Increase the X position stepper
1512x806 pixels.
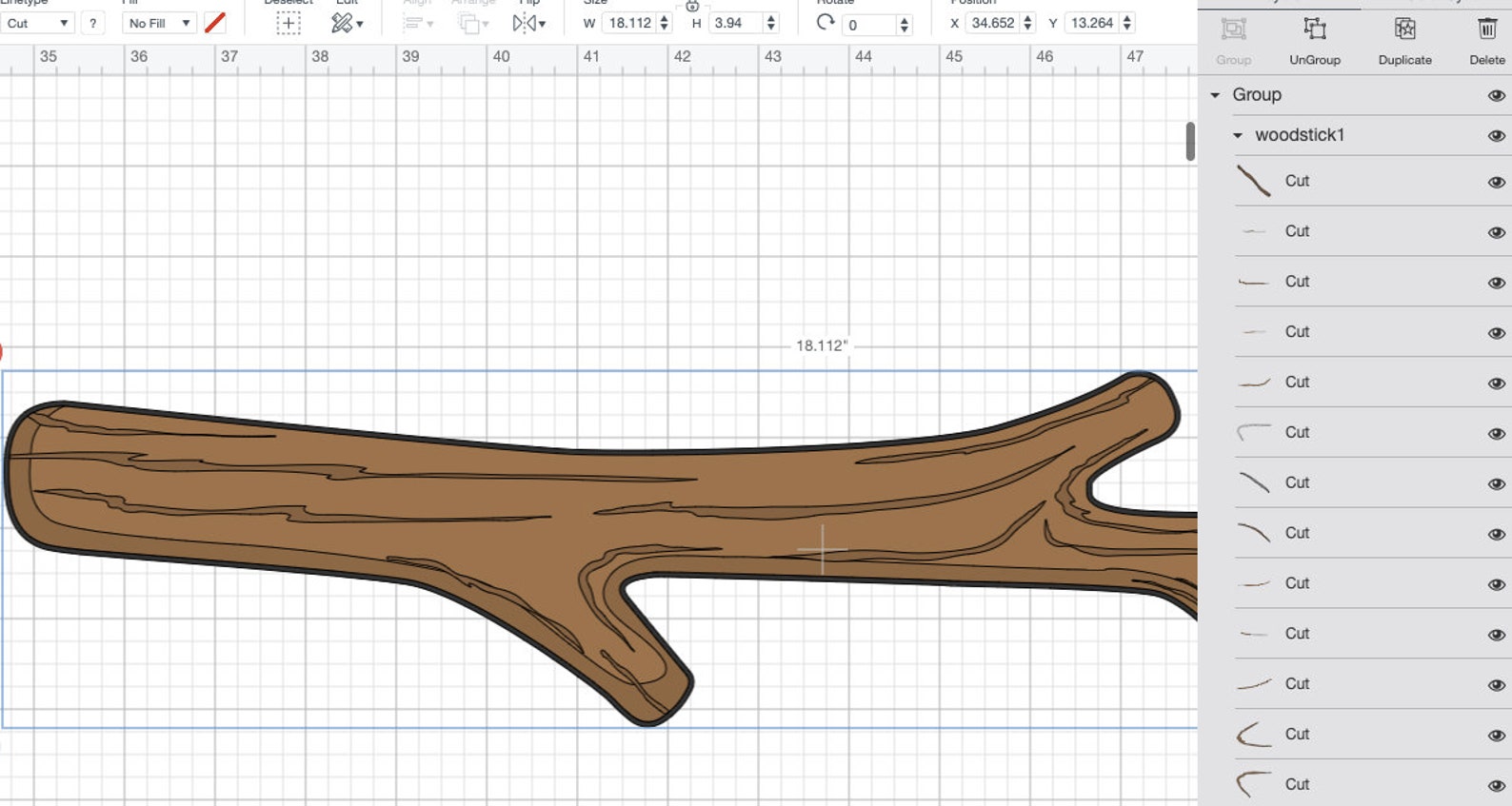1027,17
